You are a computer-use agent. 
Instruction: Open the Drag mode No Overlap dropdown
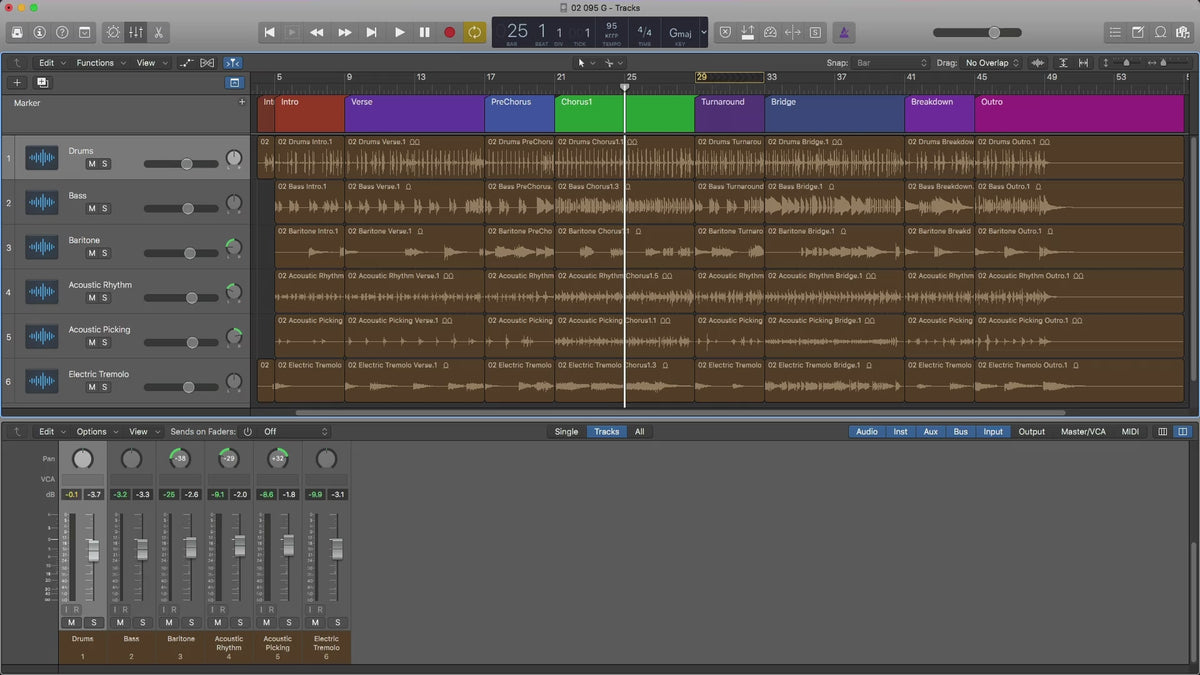tap(992, 63)
